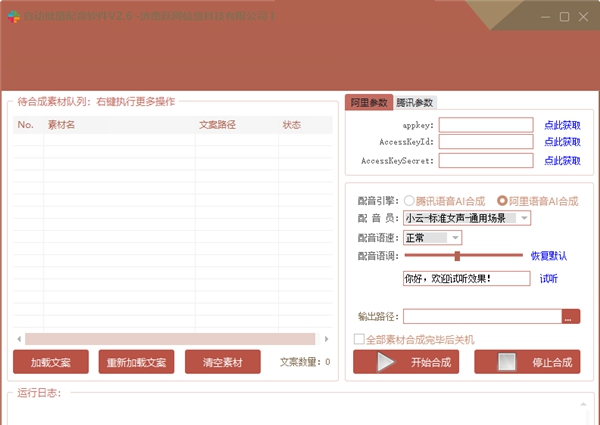This screenshot has height=425, width=600.
Task: Maximize the application window
Action: (x=564, y=17)
